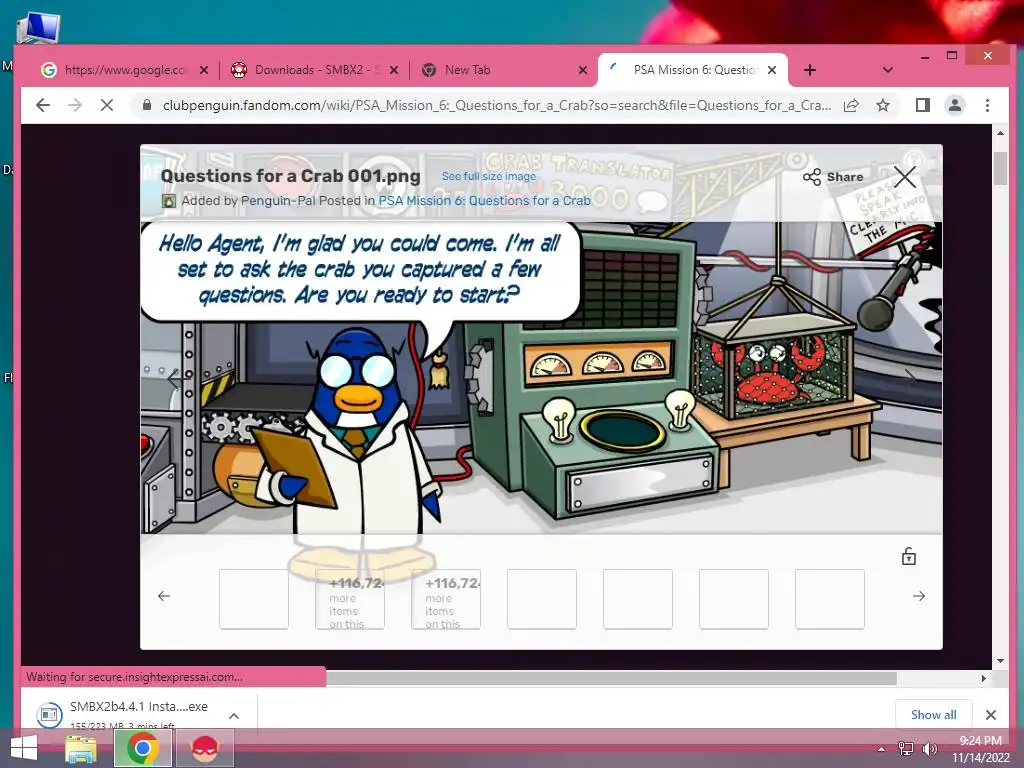Click the horizontal scrollbar right arrow
This screenshot has width=1024, height=768.
(x=984, y=679)
